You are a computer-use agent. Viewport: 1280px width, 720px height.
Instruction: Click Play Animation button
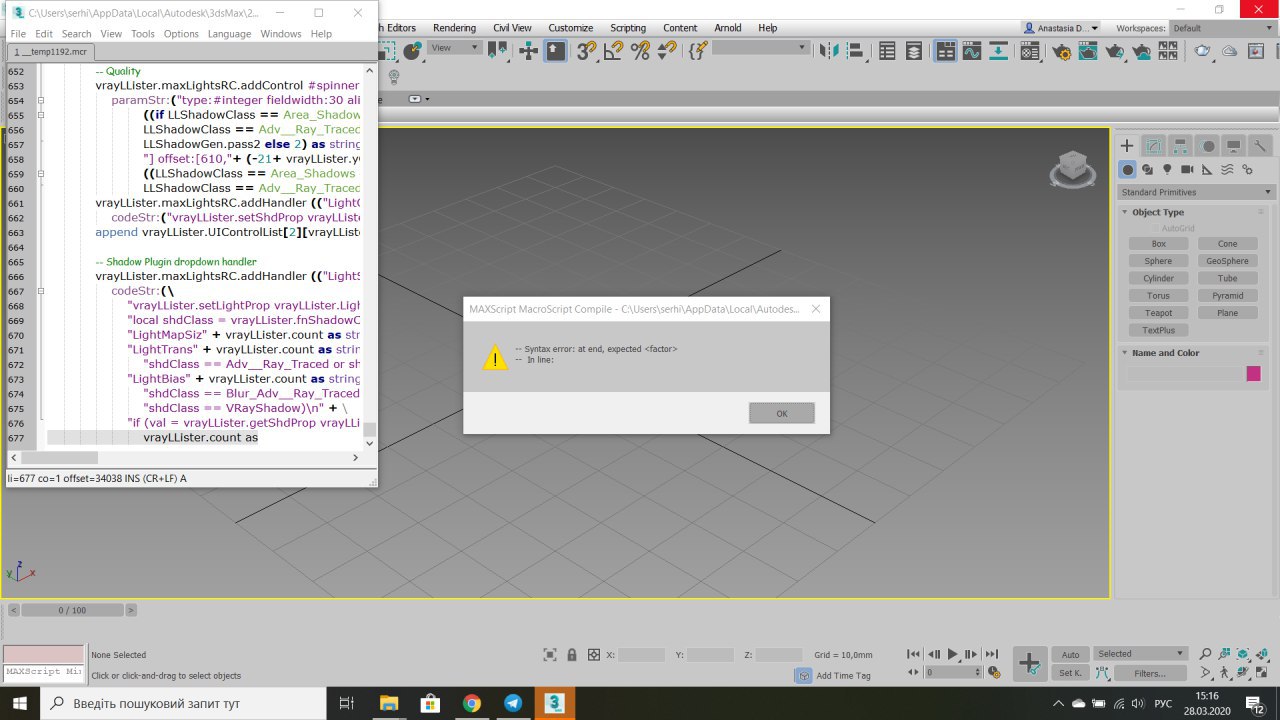952,654
